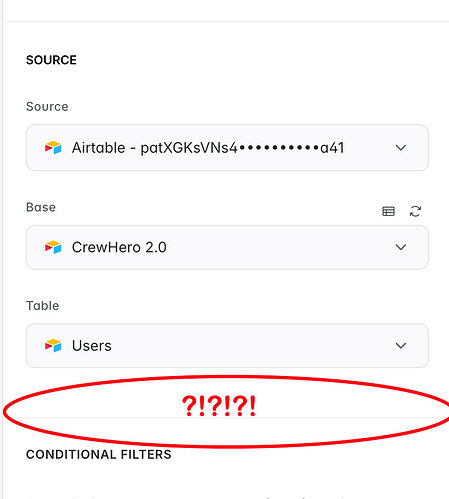Click the Airtable logo beside CrewHero 2.0
Image resolution: width=449 pixels, height=499 pixels.
point(53,247)
